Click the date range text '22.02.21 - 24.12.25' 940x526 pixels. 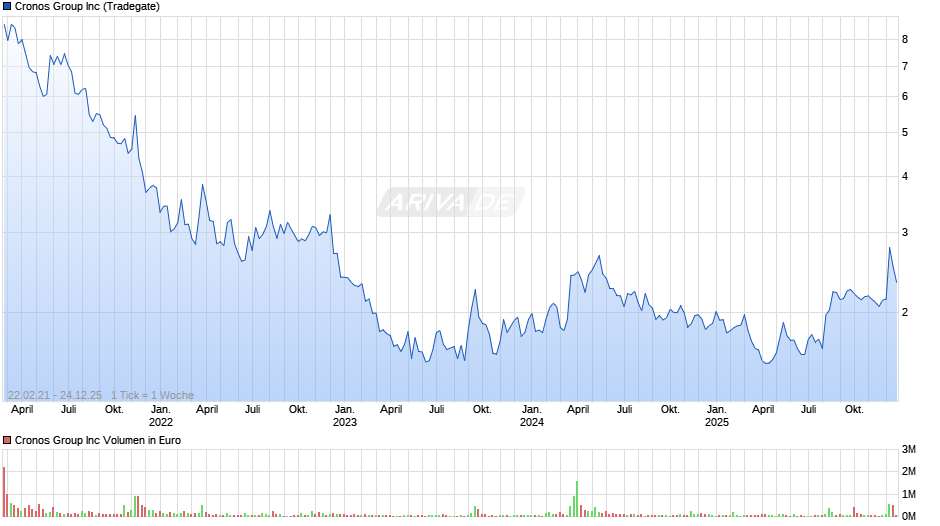coord(55,395)
